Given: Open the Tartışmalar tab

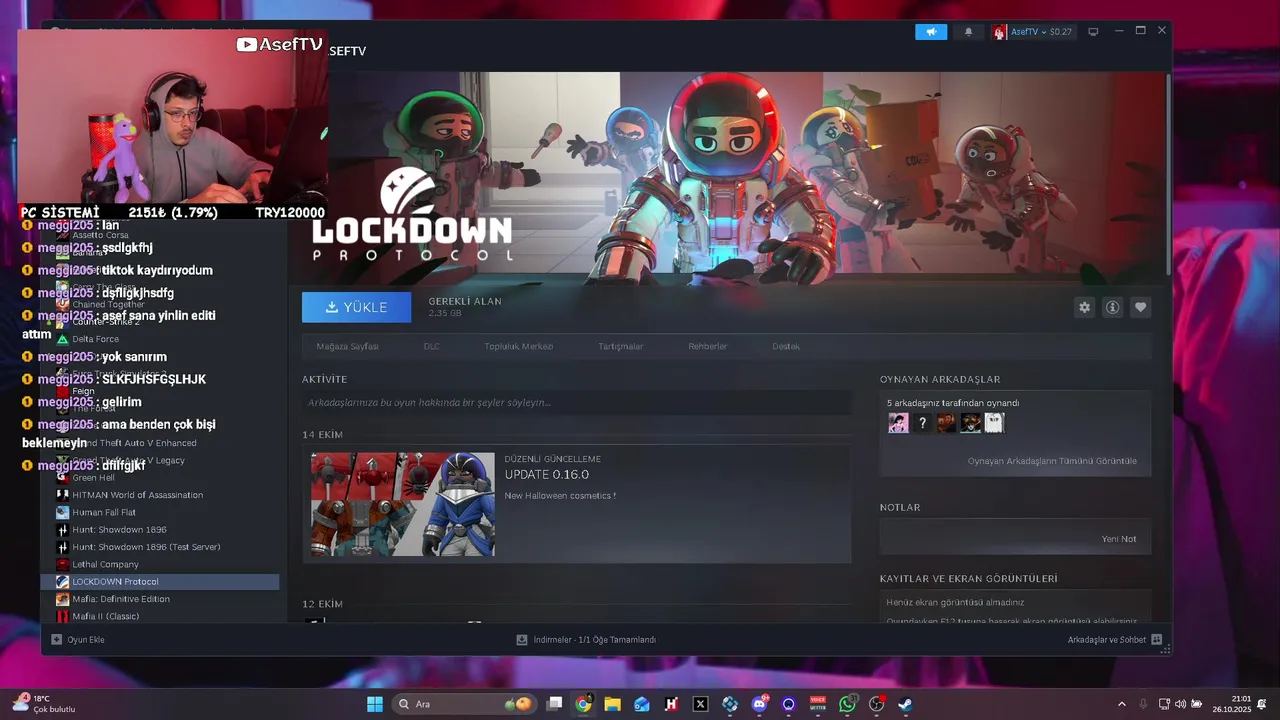Looking at the screenshot, I should click(620, 346).
